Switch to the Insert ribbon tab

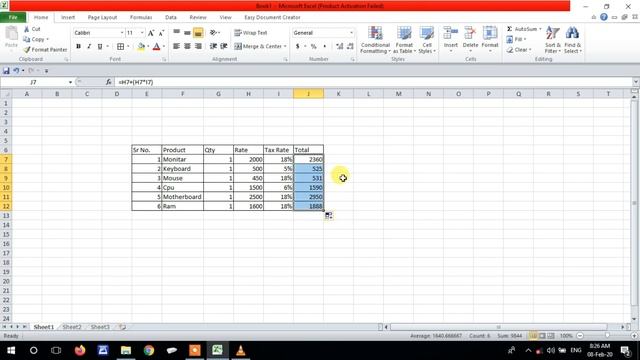pos(68,18)
